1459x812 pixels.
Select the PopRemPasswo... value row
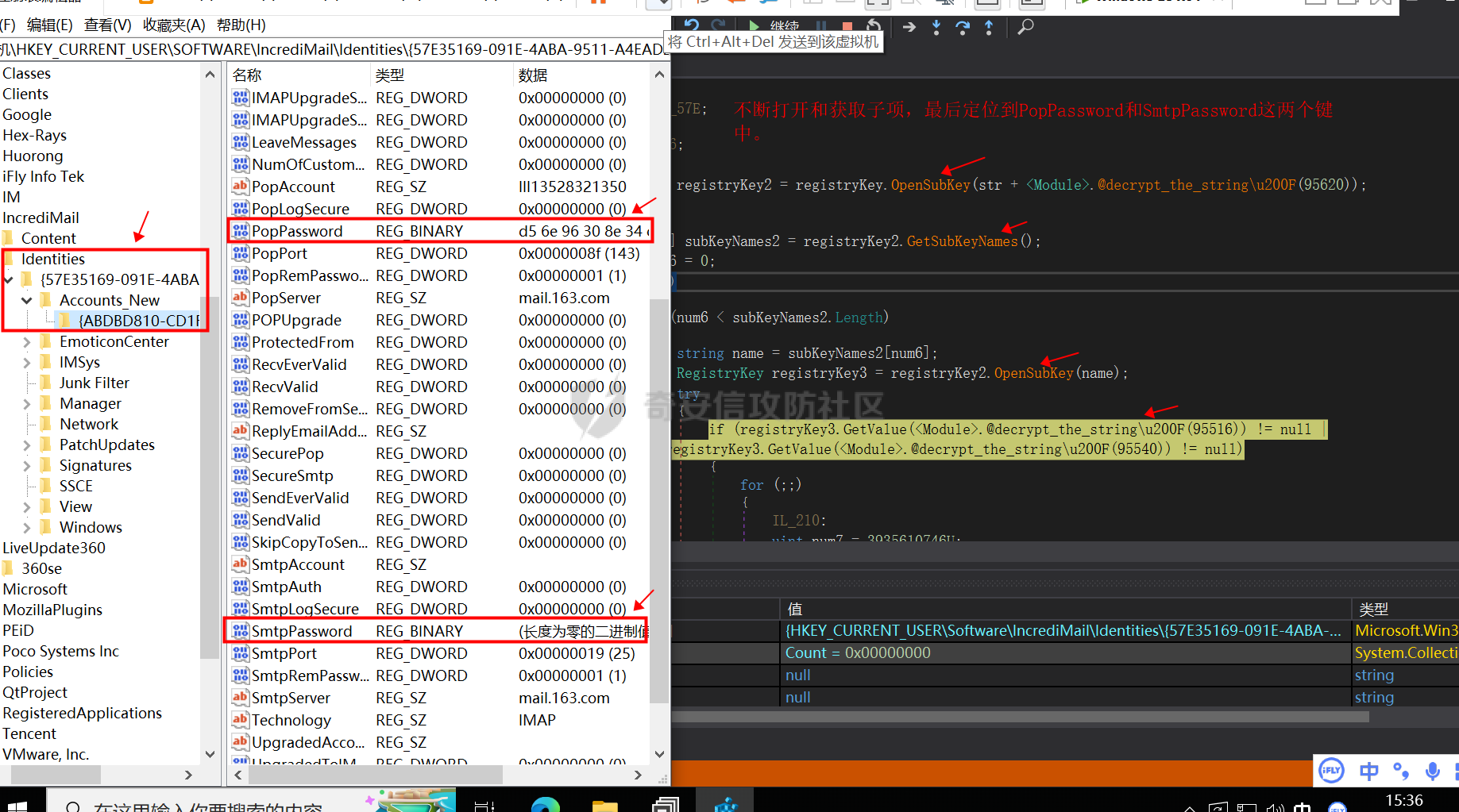click(x=439, y=275)
